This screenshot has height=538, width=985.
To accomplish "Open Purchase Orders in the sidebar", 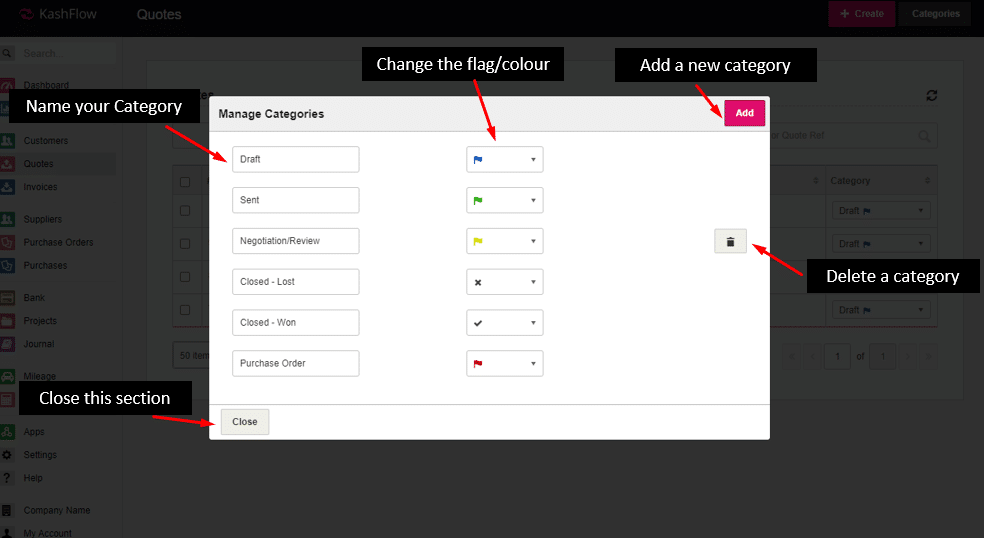I will [58, 242].
